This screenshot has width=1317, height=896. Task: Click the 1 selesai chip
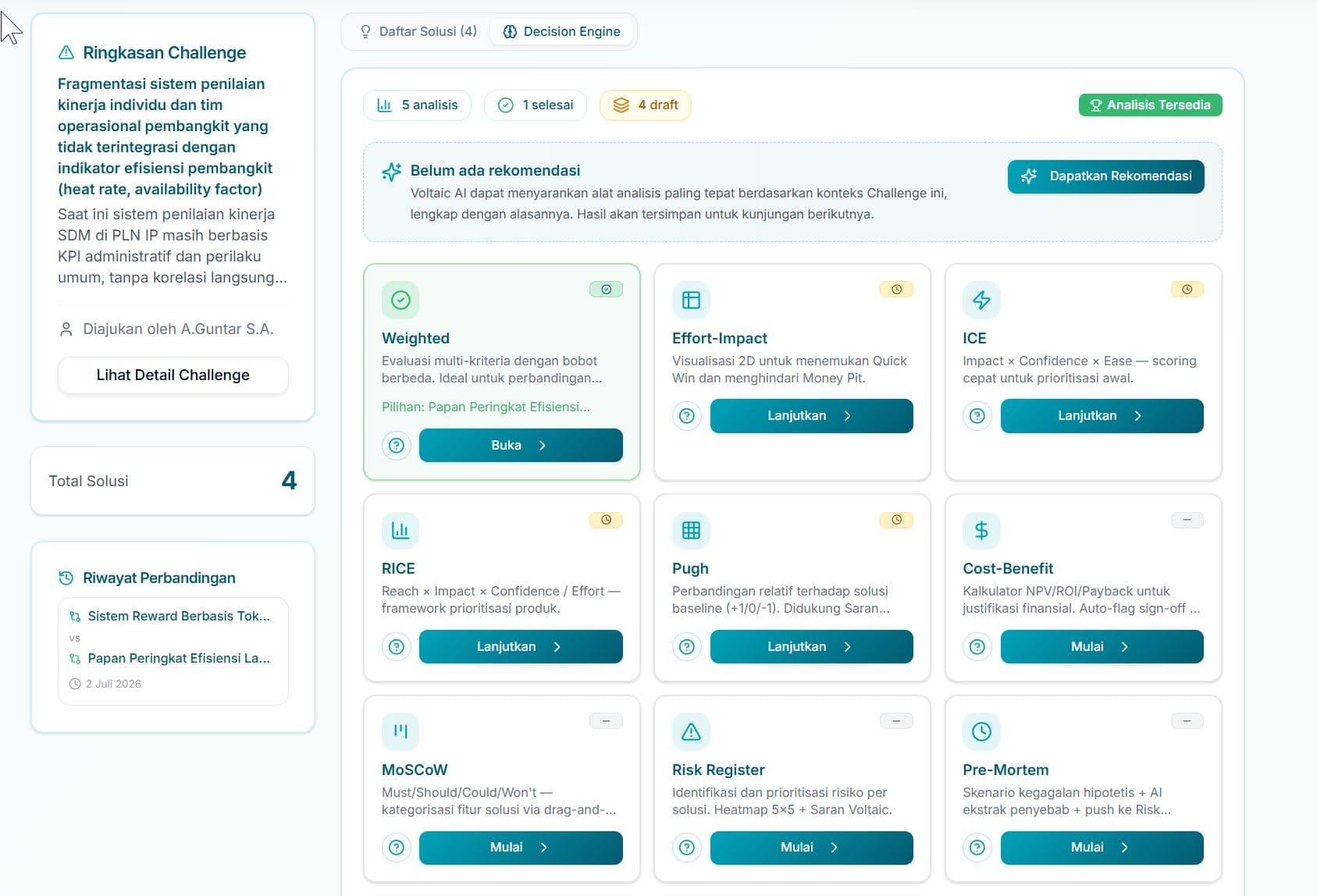click(x=536, y=105)
